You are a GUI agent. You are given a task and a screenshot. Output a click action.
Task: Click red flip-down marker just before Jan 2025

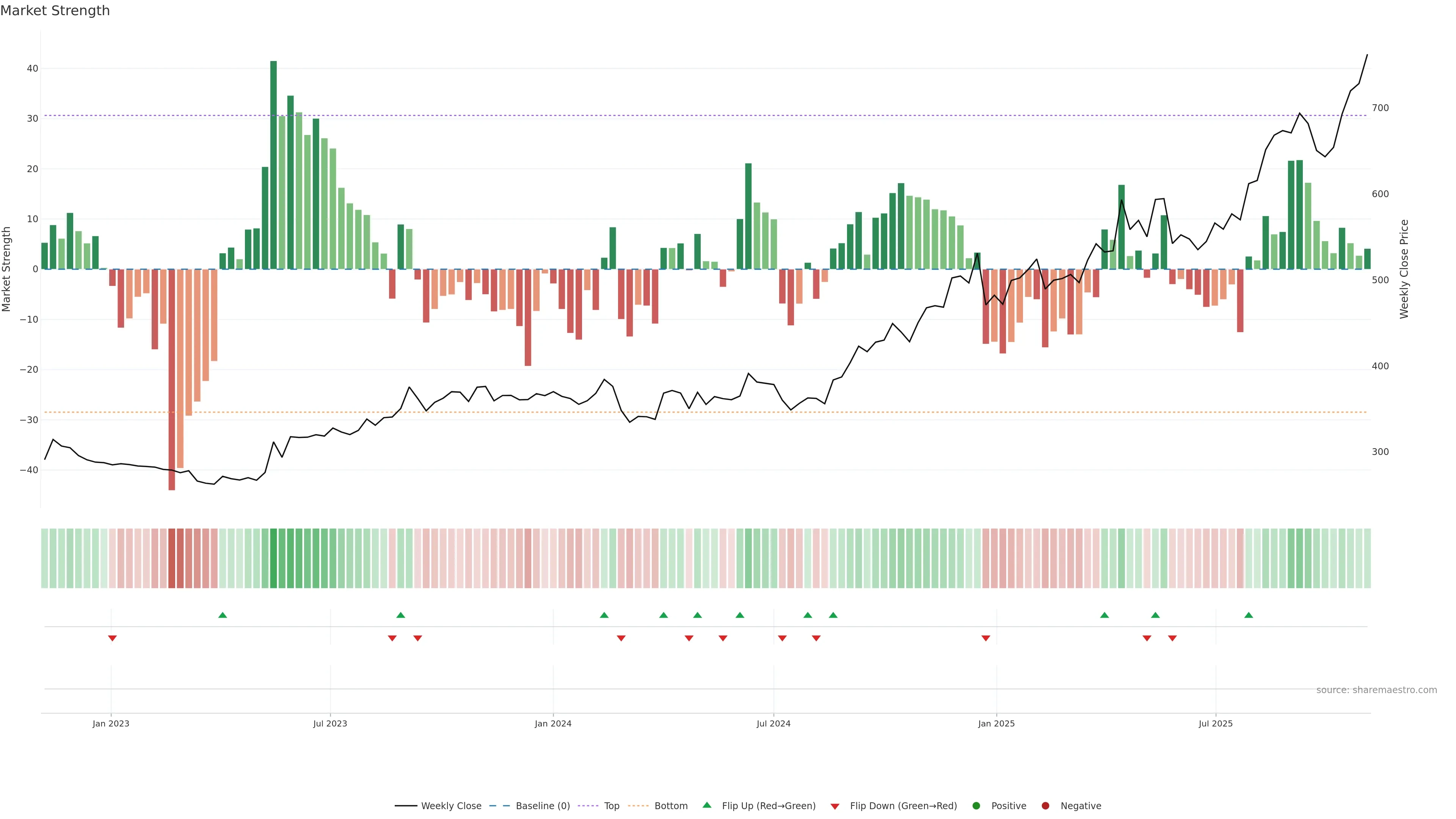(986, 638)
